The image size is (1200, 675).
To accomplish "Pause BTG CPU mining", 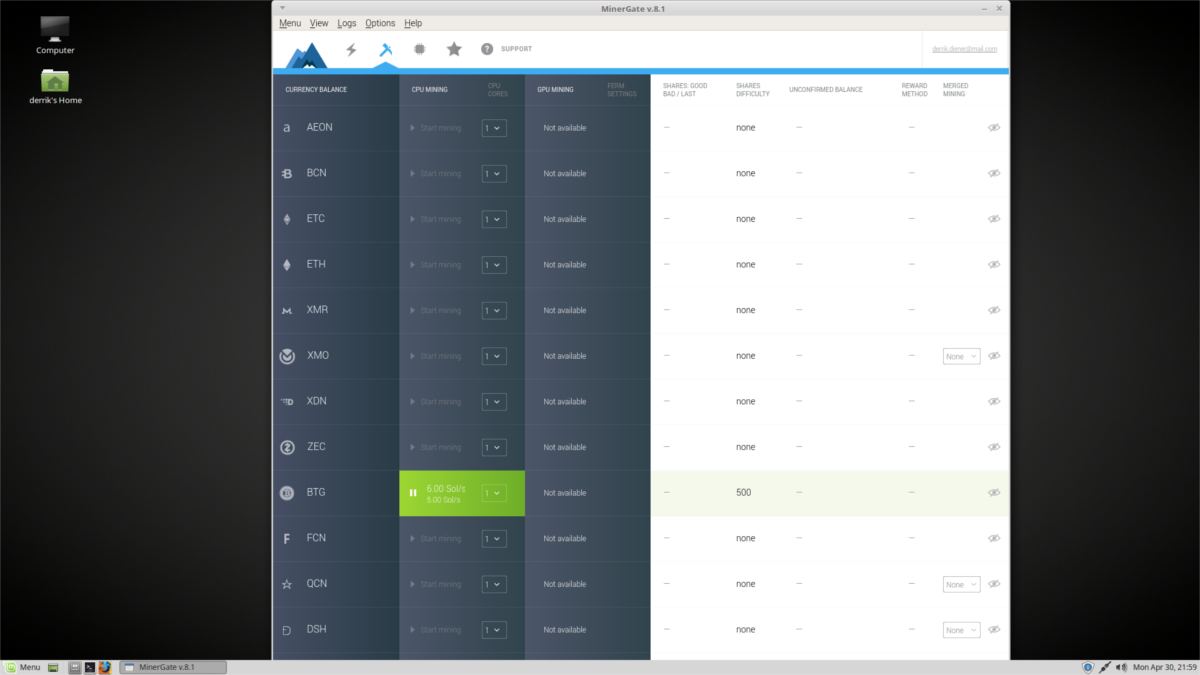I will (413, 493).
